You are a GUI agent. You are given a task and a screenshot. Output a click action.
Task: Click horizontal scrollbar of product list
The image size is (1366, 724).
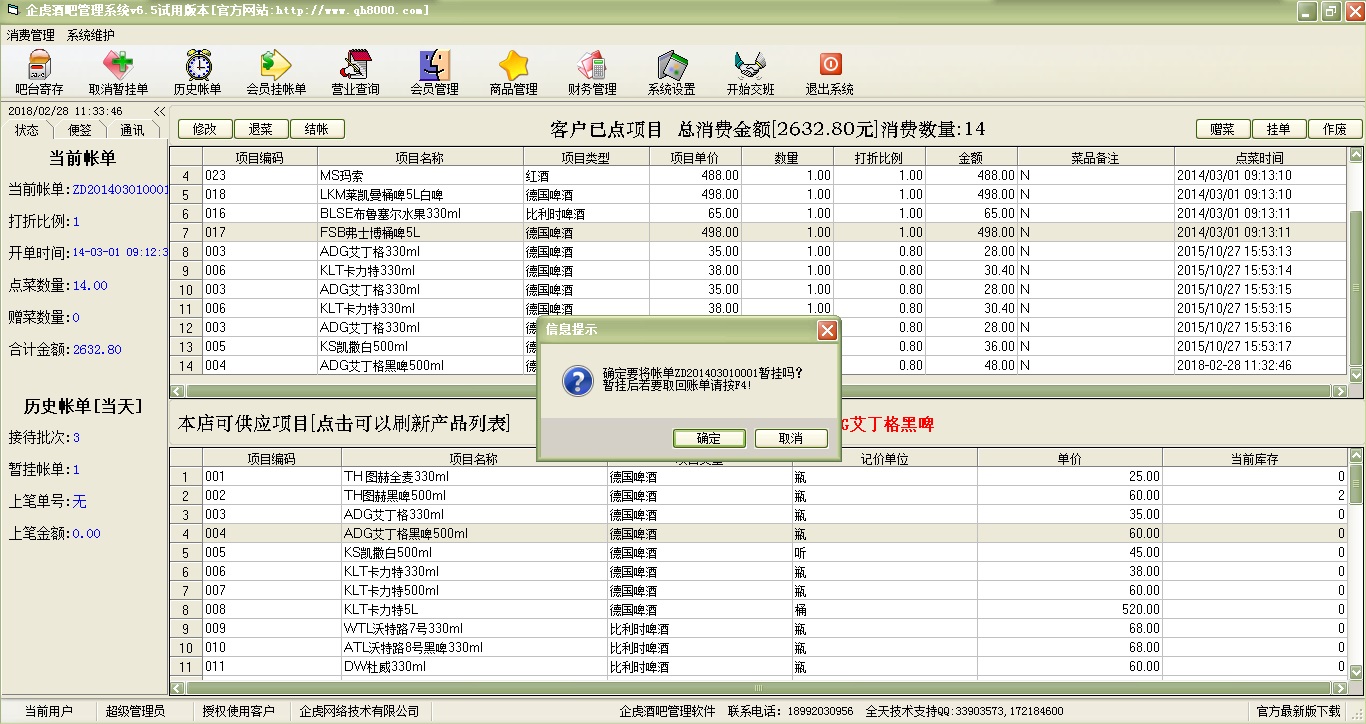pyautogui.click(x=760, y=688)
